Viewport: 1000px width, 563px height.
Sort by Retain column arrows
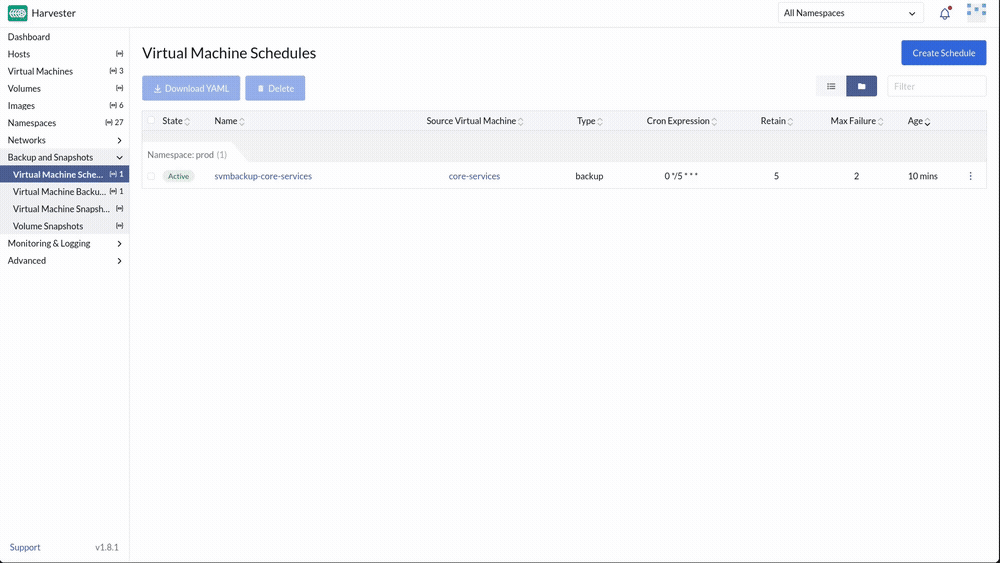pos(790,121)
